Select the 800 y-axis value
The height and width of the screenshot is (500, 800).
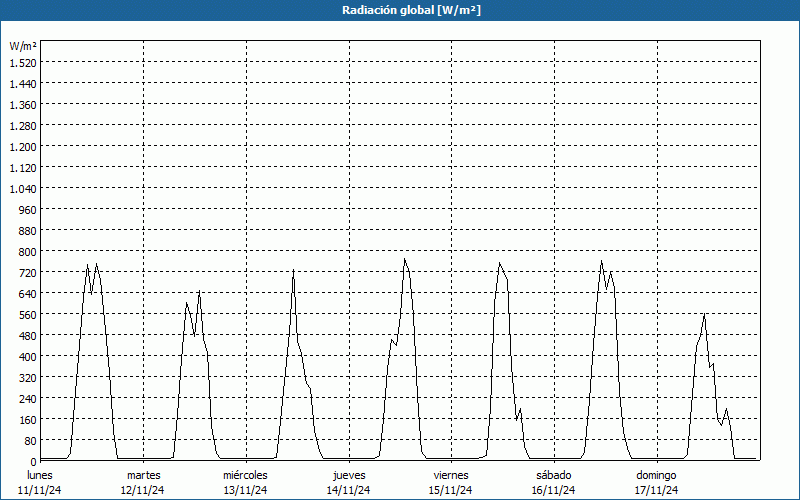[28, 252]
